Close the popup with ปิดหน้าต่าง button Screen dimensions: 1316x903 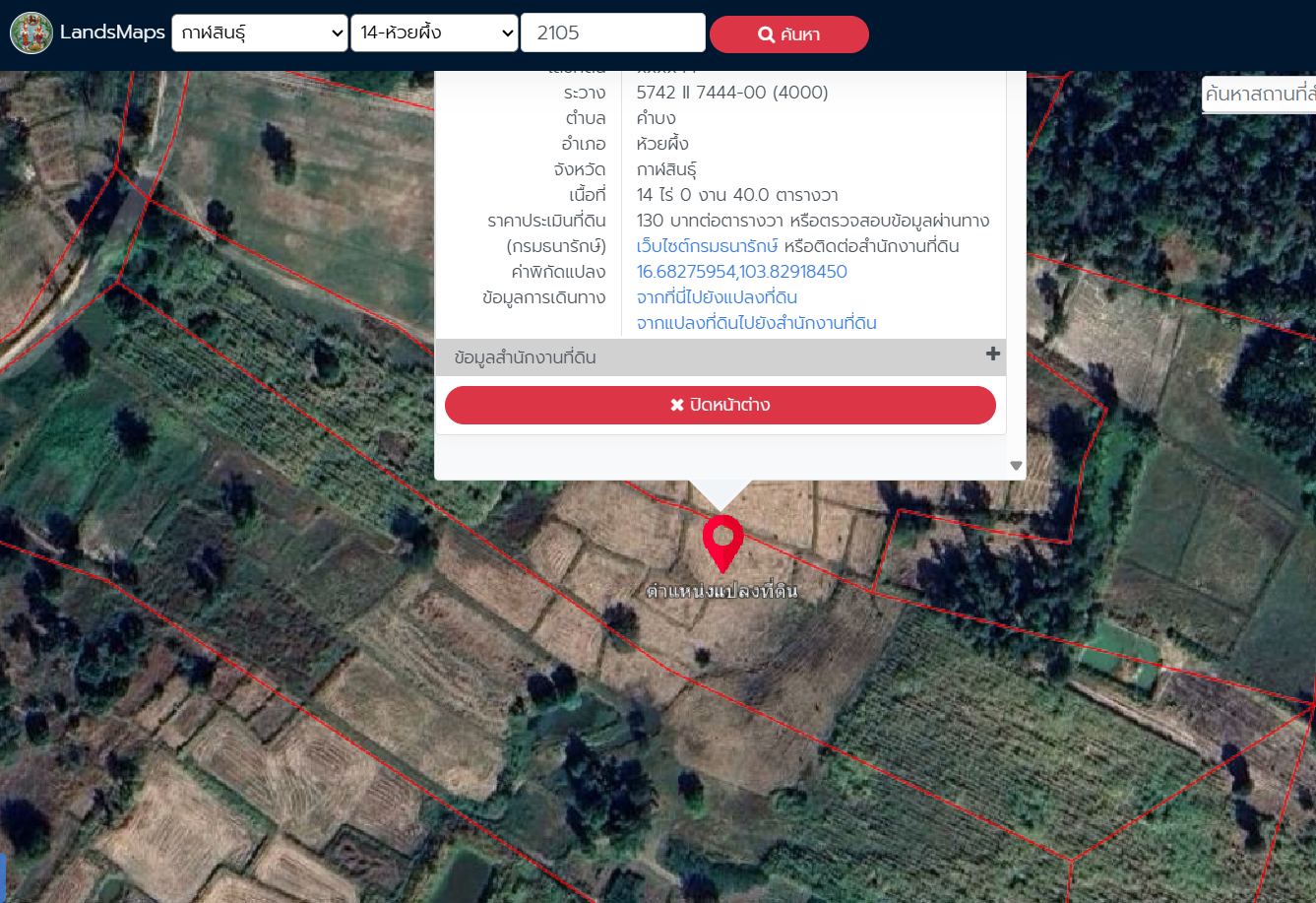coord(721,406)
